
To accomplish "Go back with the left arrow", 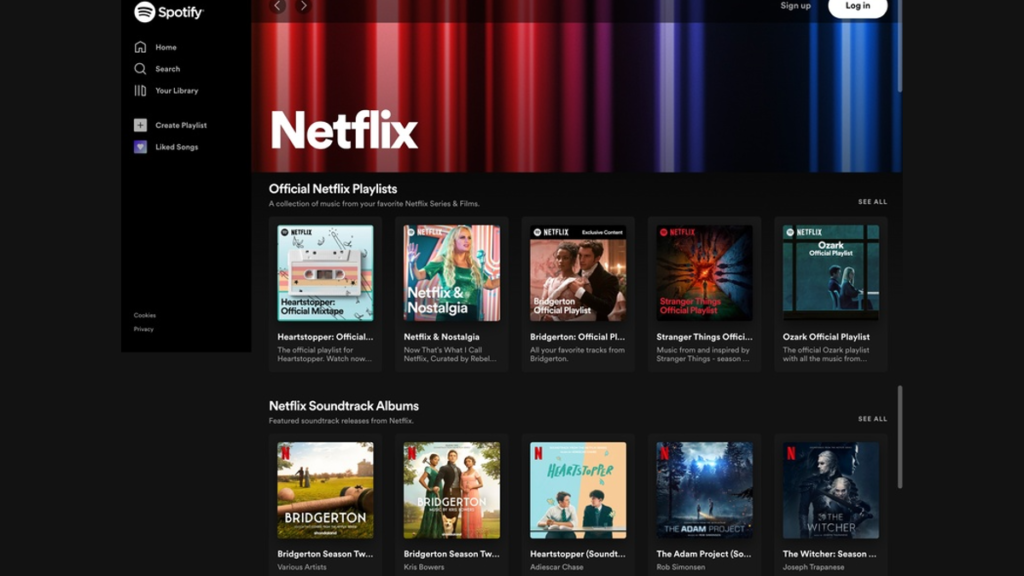I will tap(278, 6).
